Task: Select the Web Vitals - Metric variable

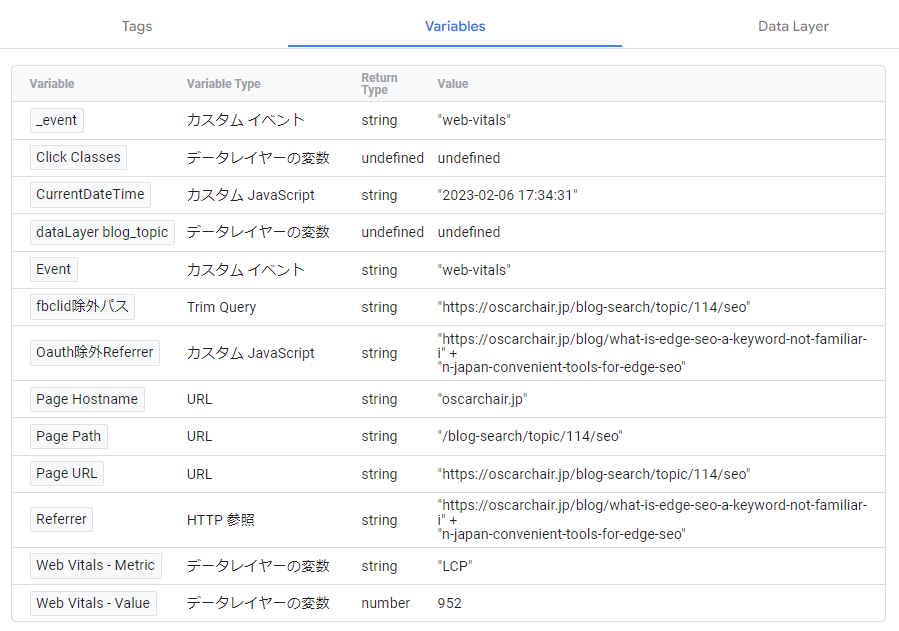Action: click(x=95, y=565)
